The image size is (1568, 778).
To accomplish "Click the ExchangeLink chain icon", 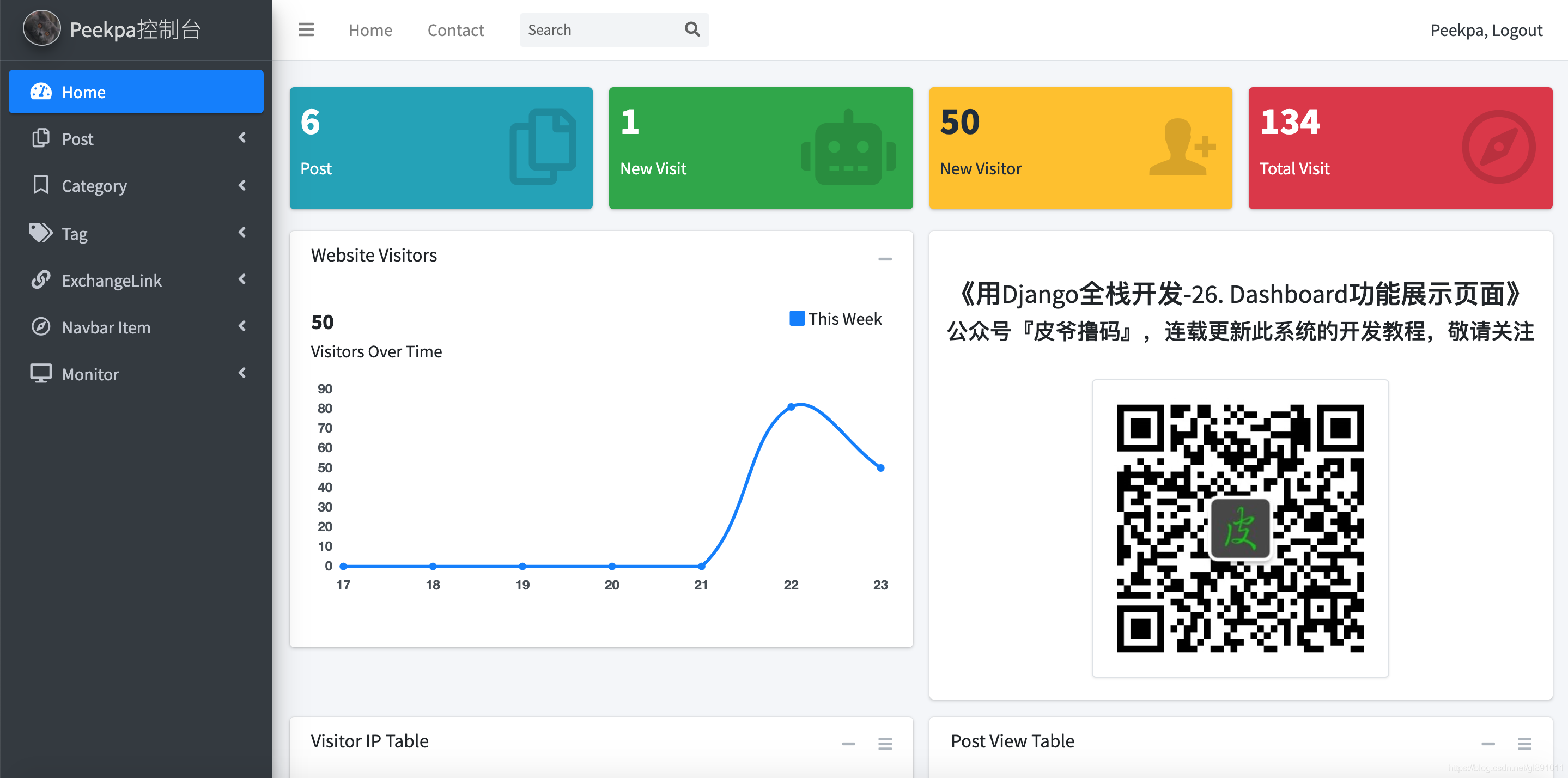I will click(x=41, y=279).
